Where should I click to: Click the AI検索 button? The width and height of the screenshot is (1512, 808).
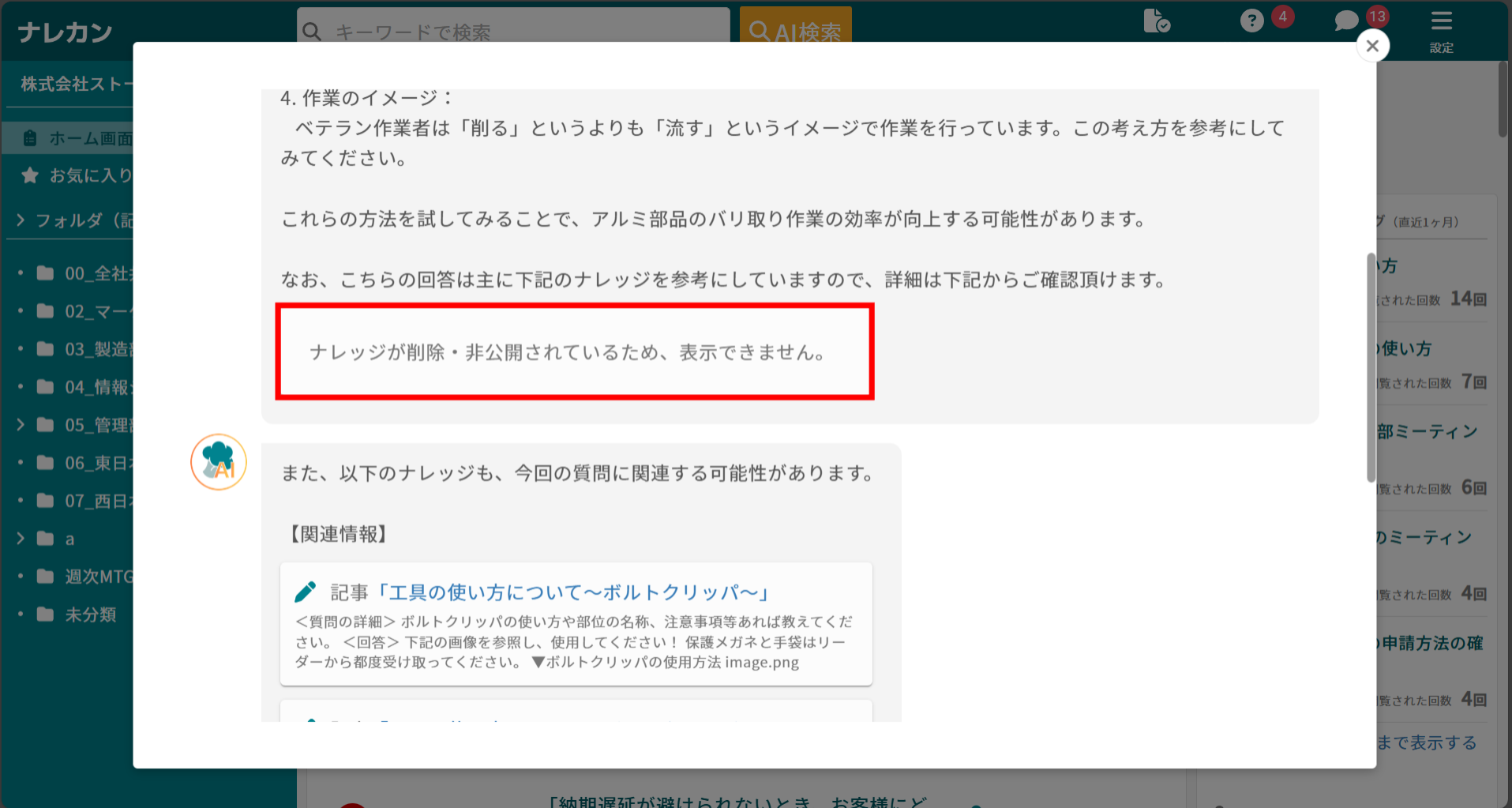795,32
